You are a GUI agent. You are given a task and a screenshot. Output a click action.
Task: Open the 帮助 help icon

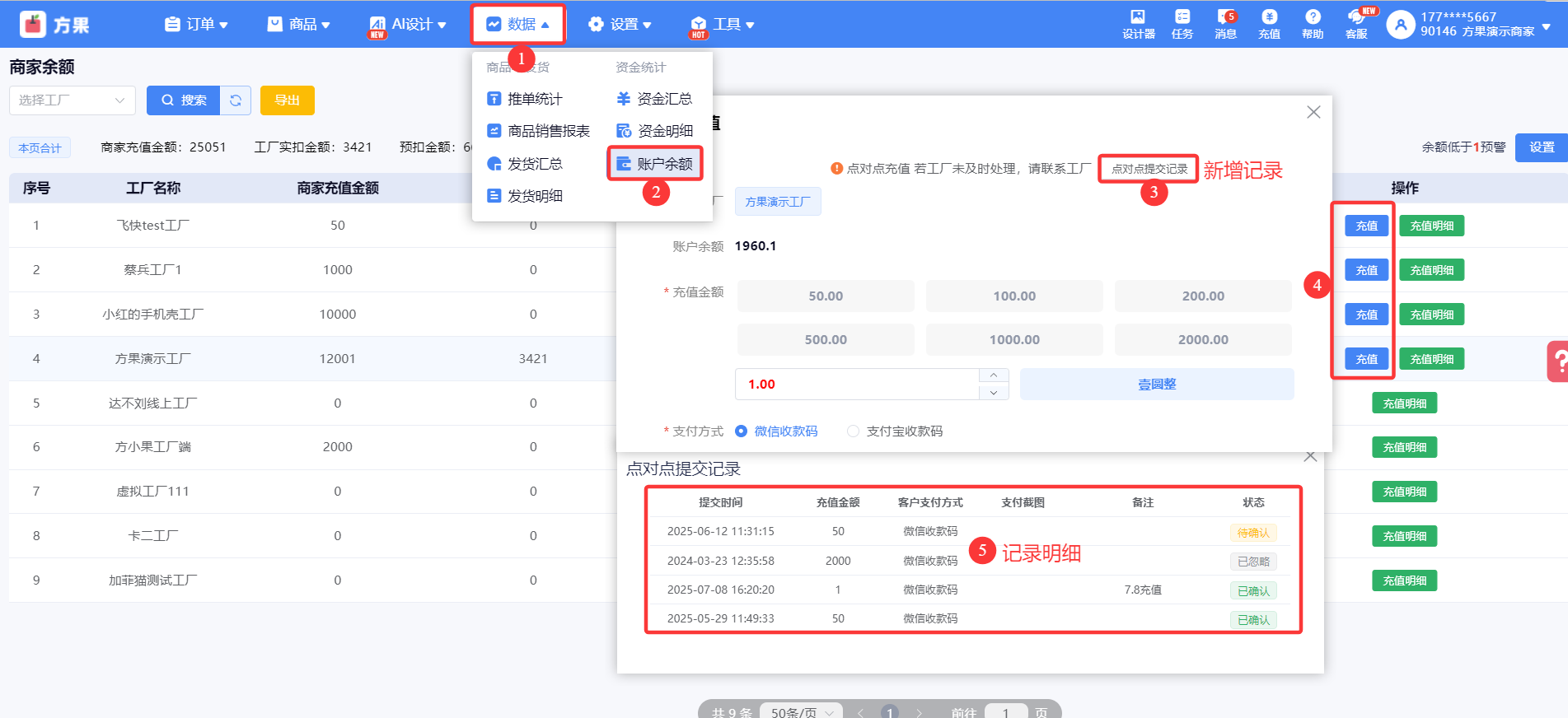1313,23
